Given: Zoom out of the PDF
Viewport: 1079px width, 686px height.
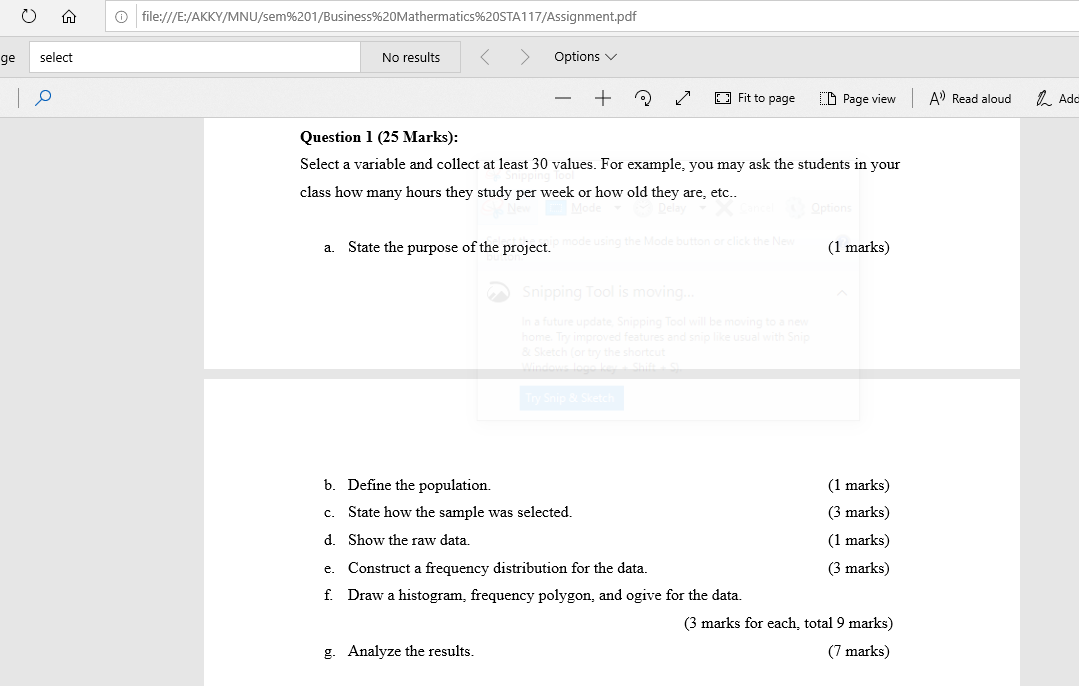Looking at the screenshot, I should [x=562, y=97].
